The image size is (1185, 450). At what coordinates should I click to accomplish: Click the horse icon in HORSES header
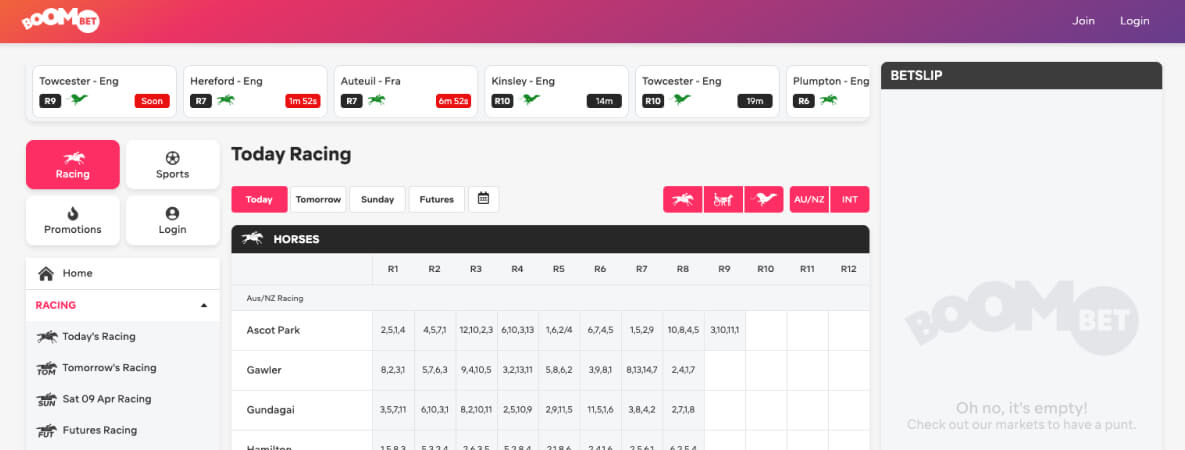pyautogui.click(x=252, y=238)
